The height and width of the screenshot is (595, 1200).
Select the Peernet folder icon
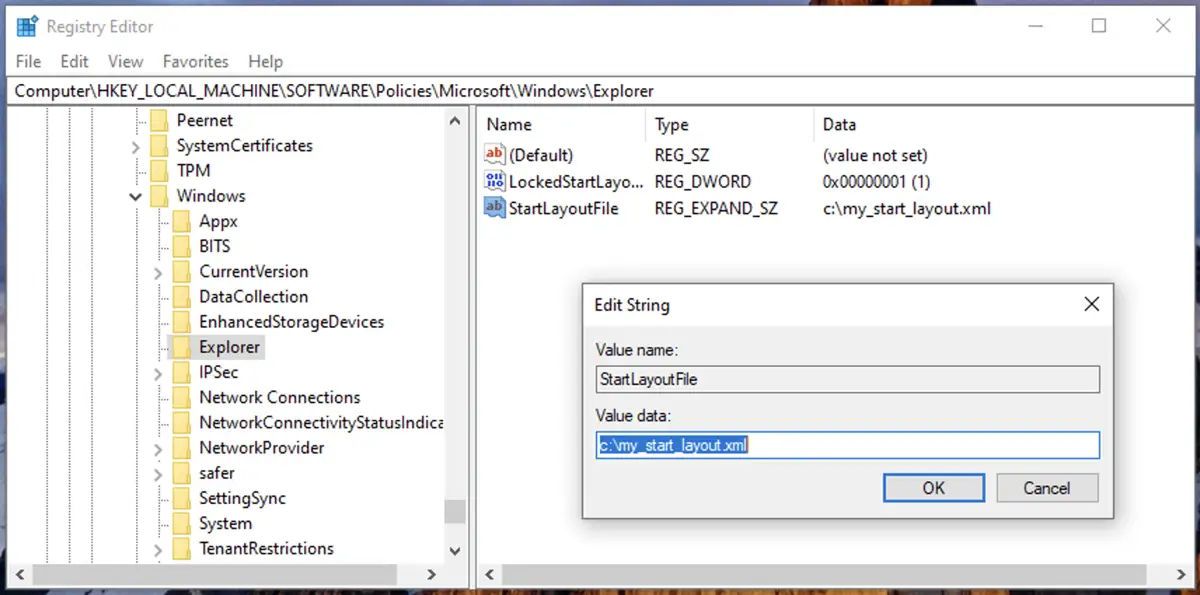tap(158, 121)
